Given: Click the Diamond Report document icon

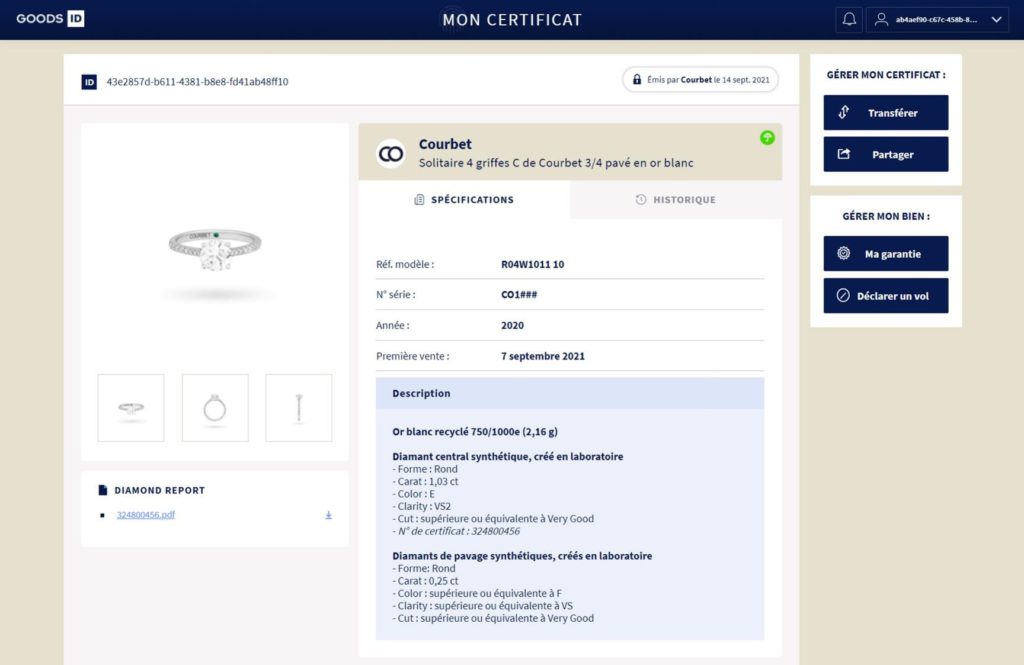Looking at the screenshot, I should [103, 490].
